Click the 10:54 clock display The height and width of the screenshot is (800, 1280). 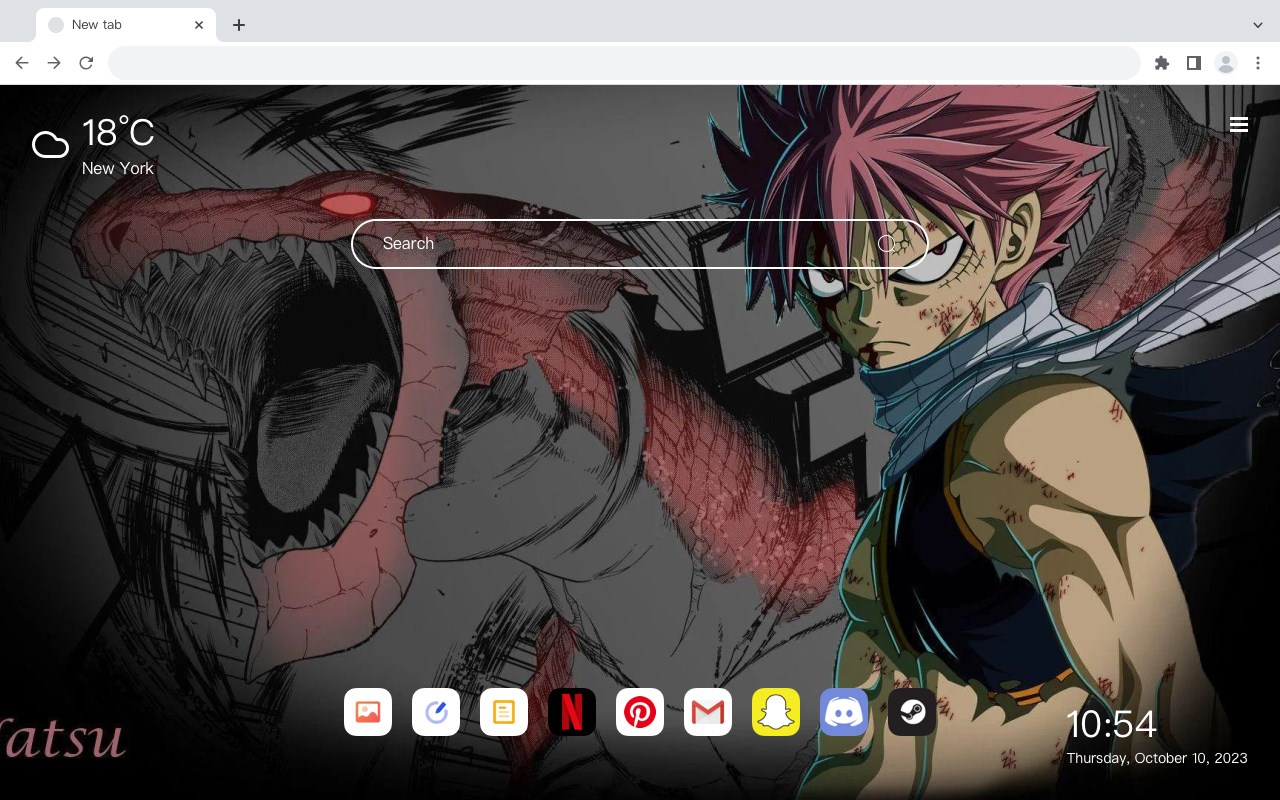click(1112, 724)
